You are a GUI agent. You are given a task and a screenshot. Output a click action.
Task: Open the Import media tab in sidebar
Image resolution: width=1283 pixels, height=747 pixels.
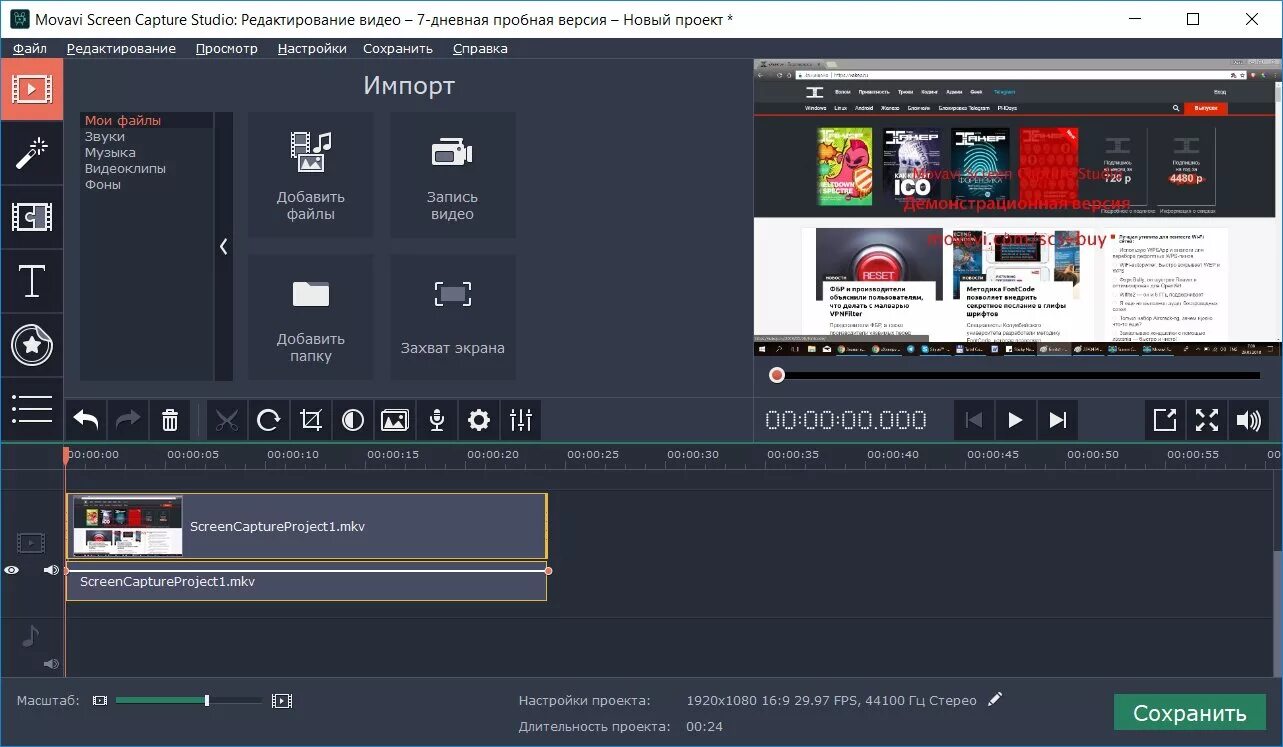tap(31, 89)
